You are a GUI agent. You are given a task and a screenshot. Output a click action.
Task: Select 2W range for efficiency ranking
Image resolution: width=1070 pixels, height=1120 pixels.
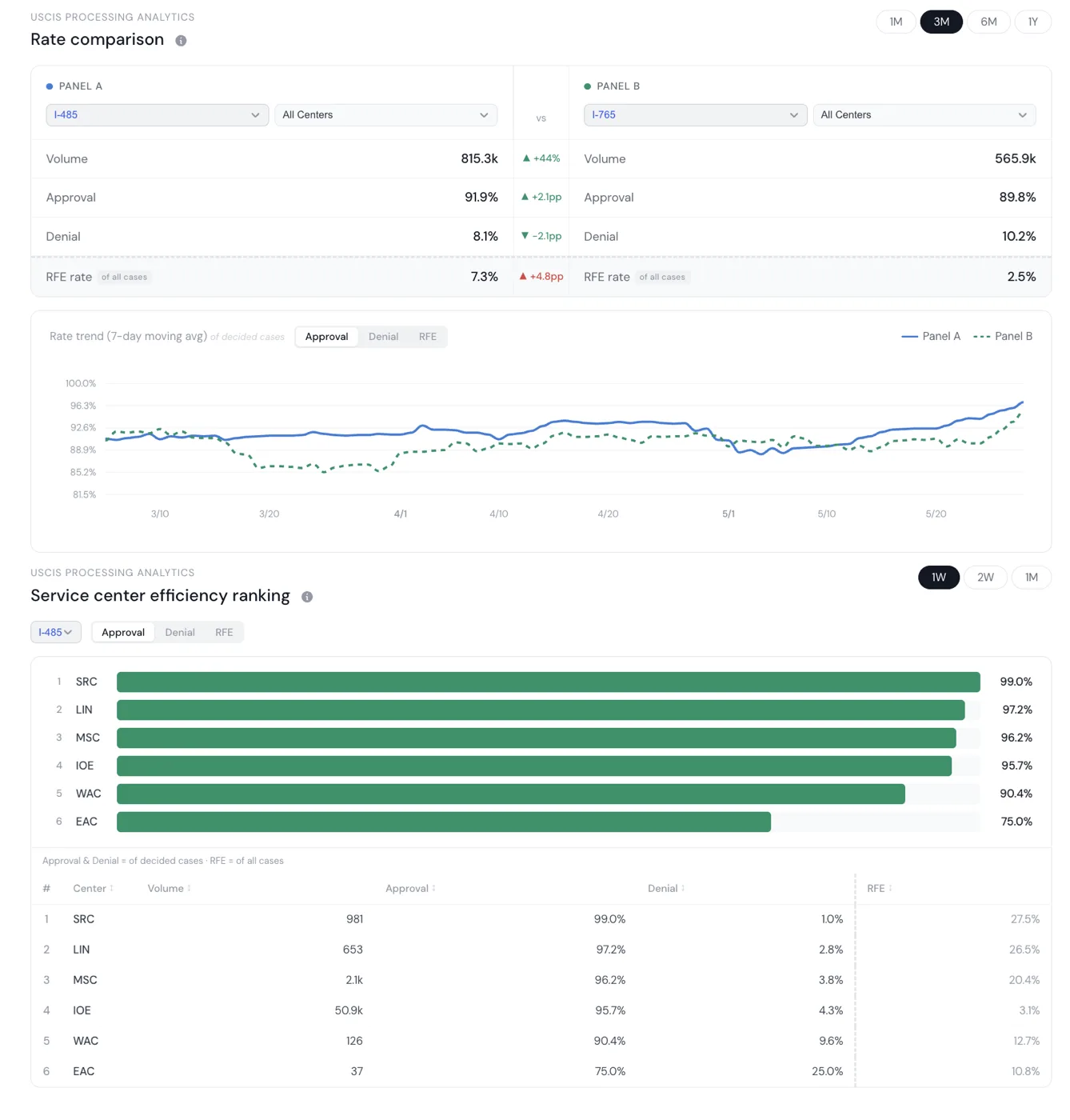pyautogui.click(x=985, y=577)
